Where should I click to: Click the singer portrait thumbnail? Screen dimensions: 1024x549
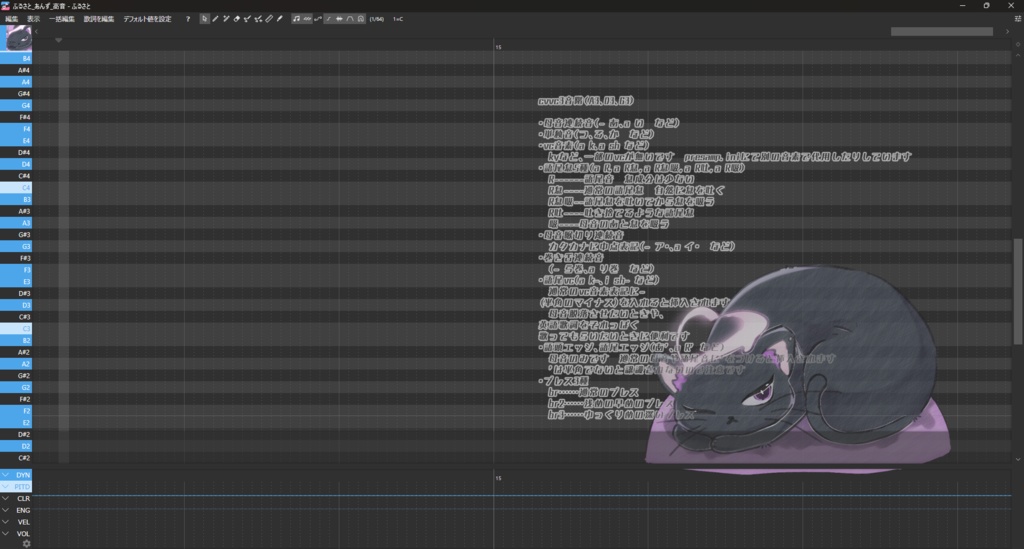18,39
